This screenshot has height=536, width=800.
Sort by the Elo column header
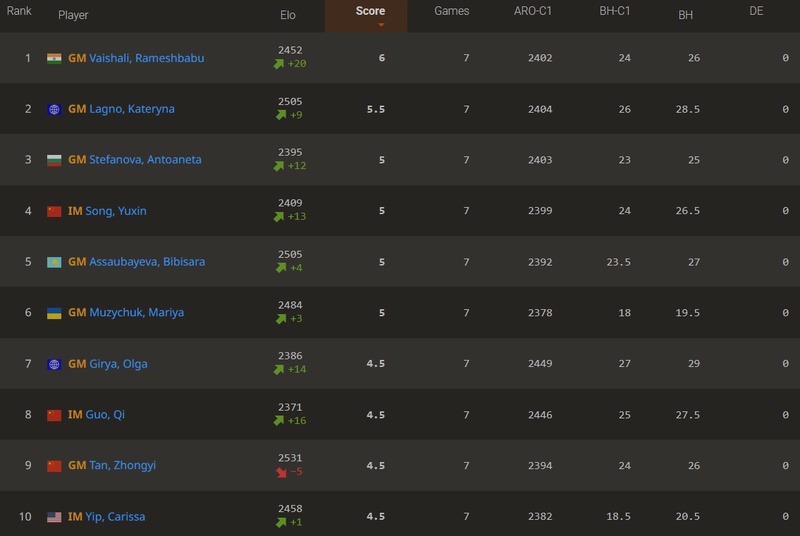click(x=288, y=15)
